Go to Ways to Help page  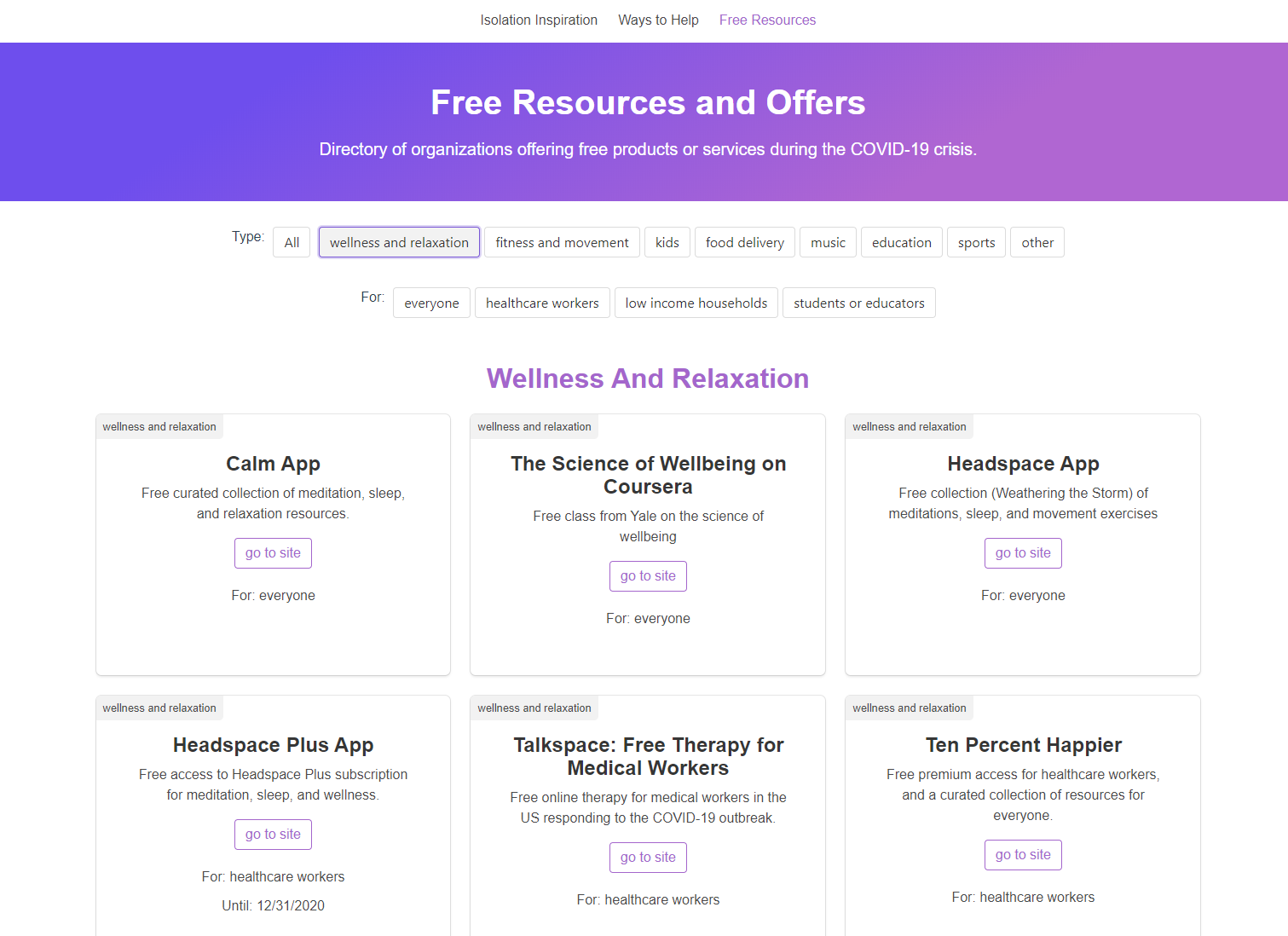coord(658,20)
